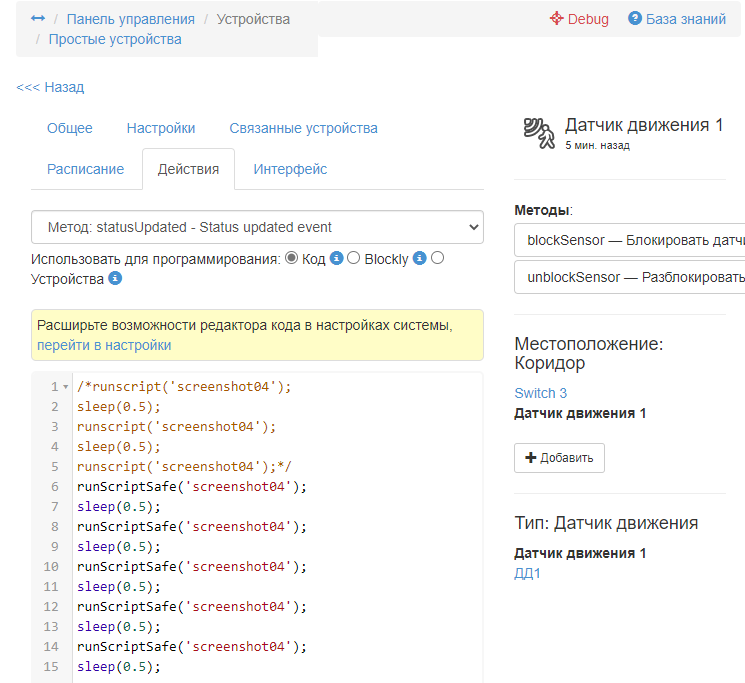The height and width of the screenshot is (683, 745).
Task: Click into code editor on line 6
Action: point(192,487)
